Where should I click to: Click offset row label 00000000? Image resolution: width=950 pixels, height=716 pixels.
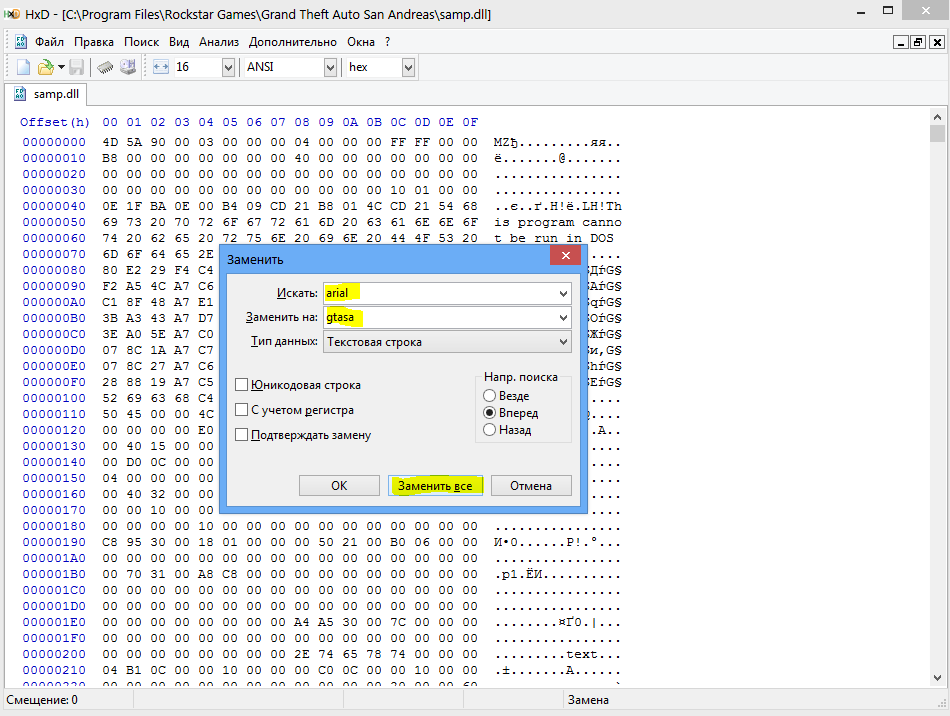[55, 142]
